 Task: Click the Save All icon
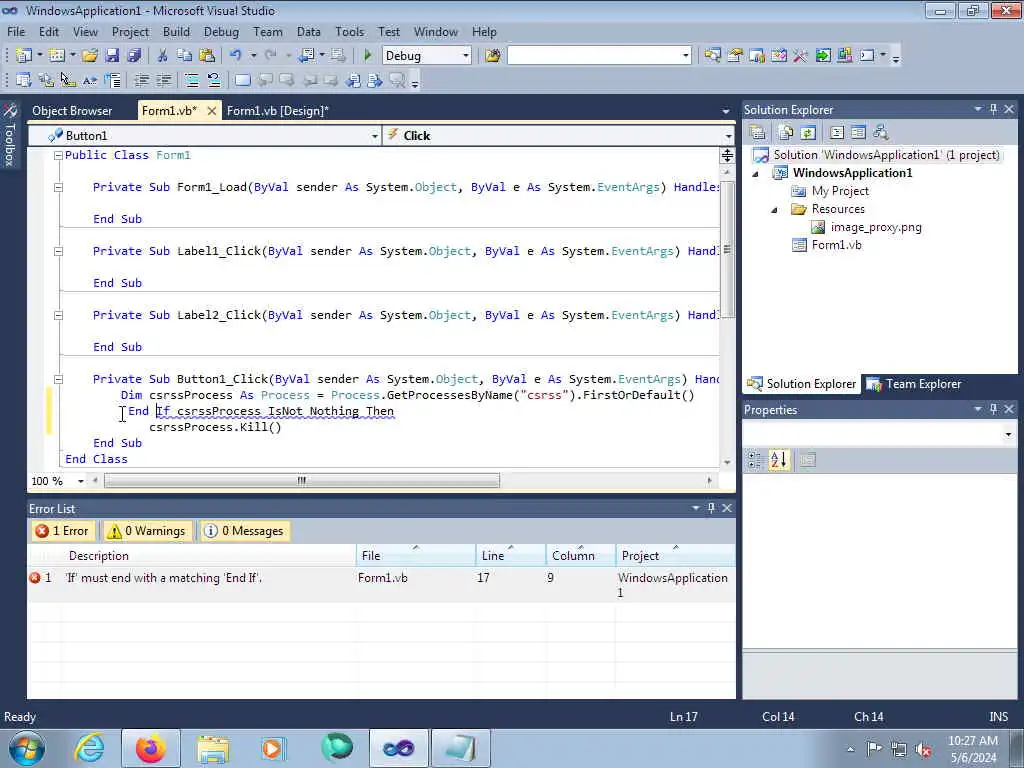(134, 56)
